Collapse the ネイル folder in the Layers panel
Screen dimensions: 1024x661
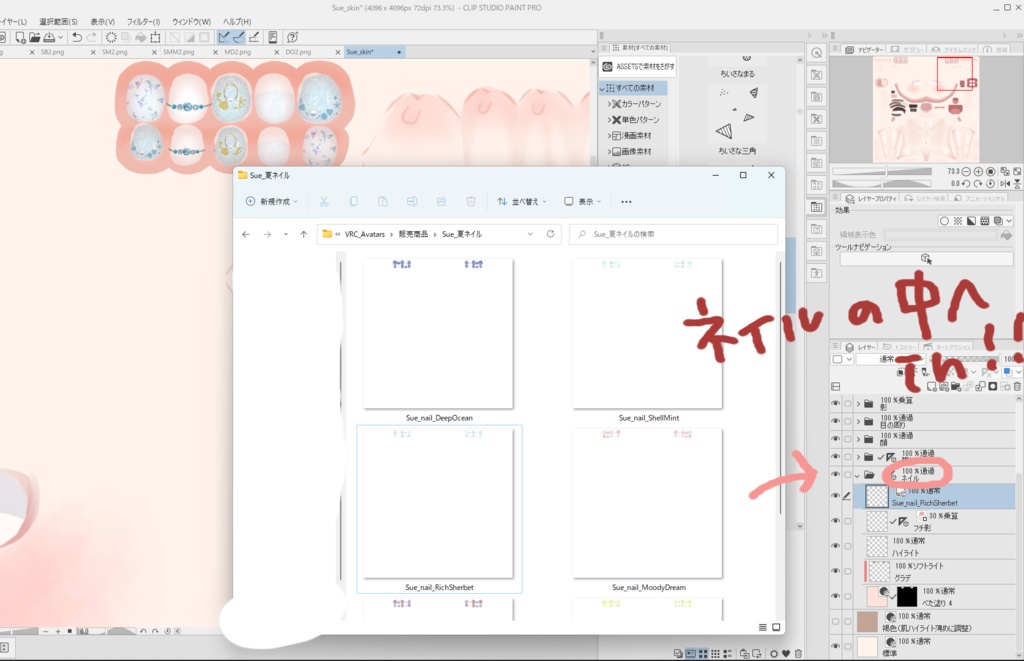(x=858, y=474)
